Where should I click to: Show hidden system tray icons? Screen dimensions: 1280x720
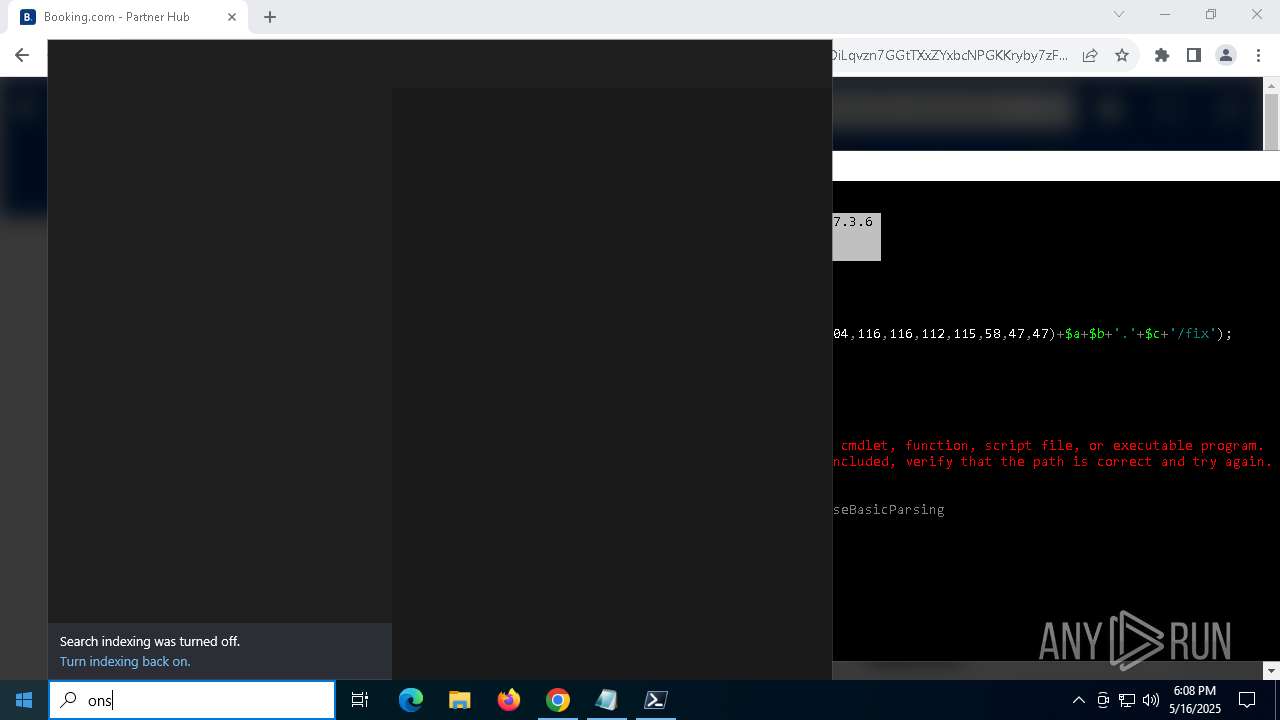(1079, 700)
